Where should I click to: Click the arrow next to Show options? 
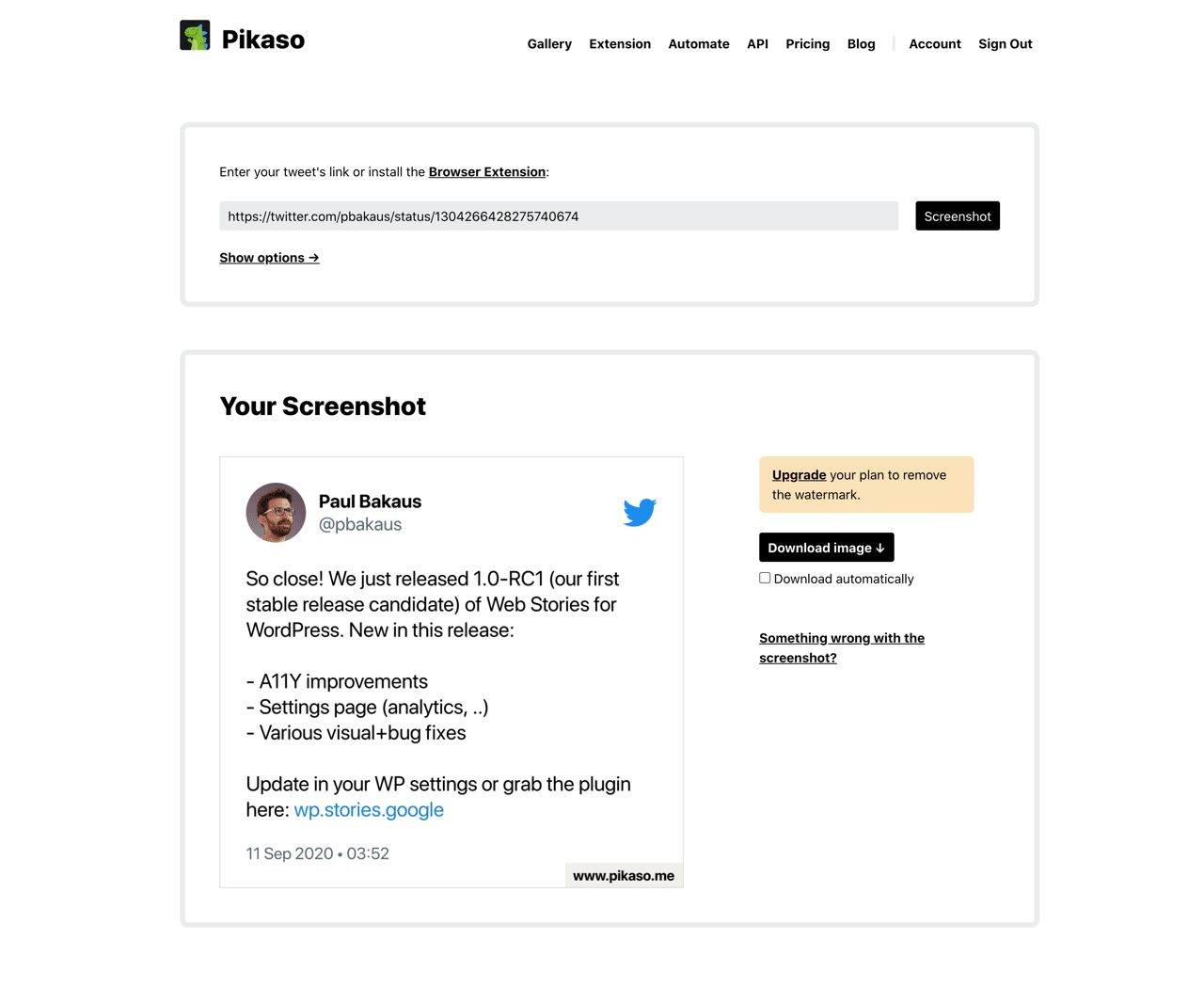pyautogui.click(x=312, y=257)
